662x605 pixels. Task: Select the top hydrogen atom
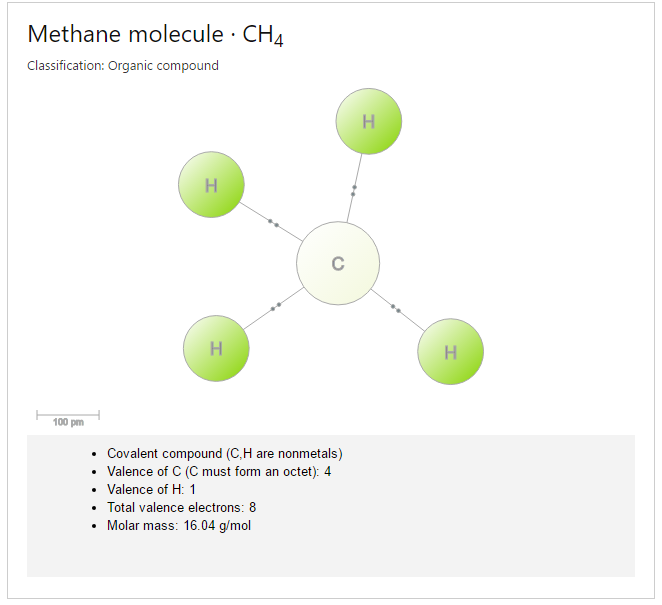[369, 121]
